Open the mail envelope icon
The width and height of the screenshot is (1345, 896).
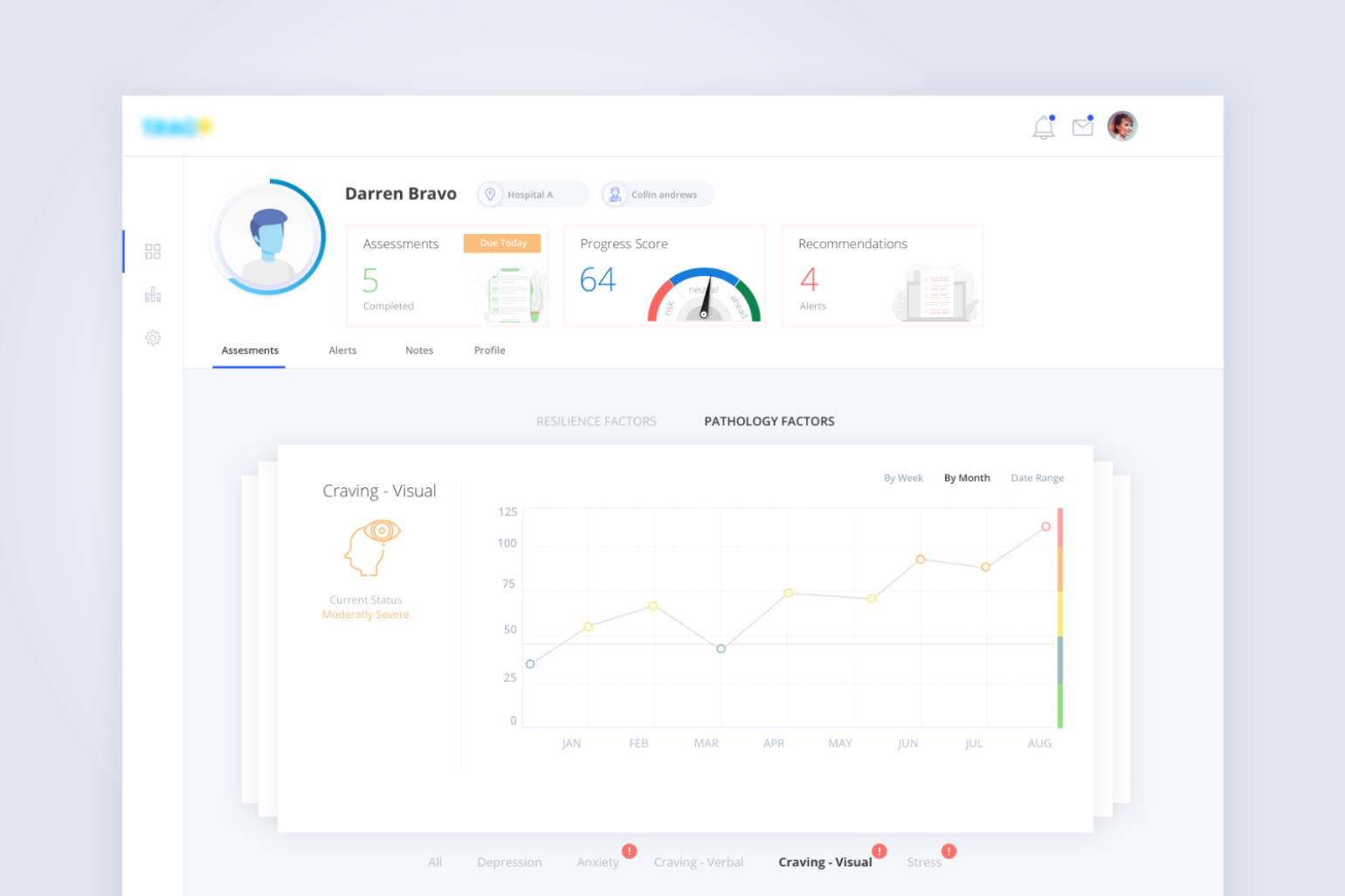coord(1083,127)
